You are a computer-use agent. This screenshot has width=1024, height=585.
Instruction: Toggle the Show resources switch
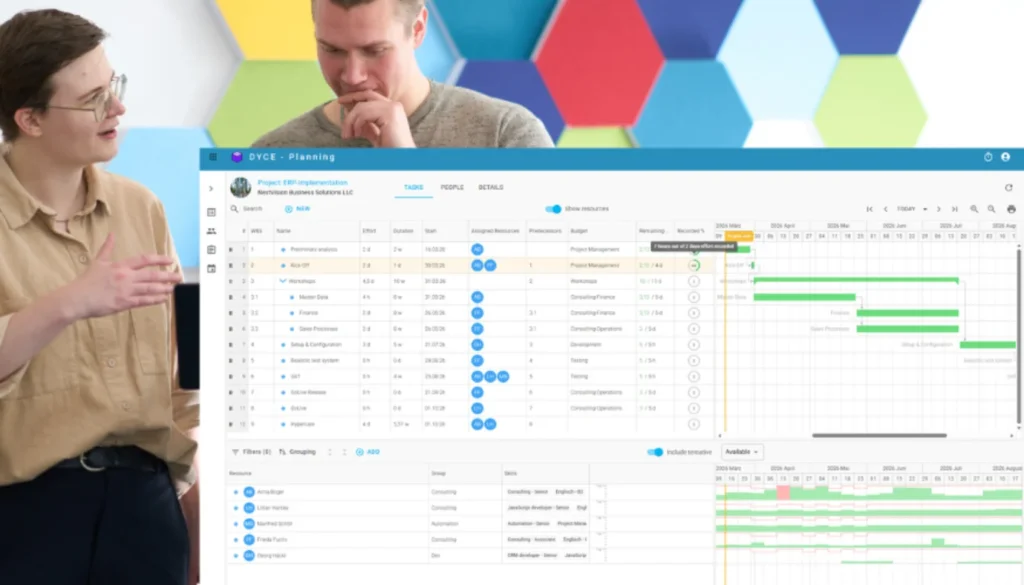[553, 209]
